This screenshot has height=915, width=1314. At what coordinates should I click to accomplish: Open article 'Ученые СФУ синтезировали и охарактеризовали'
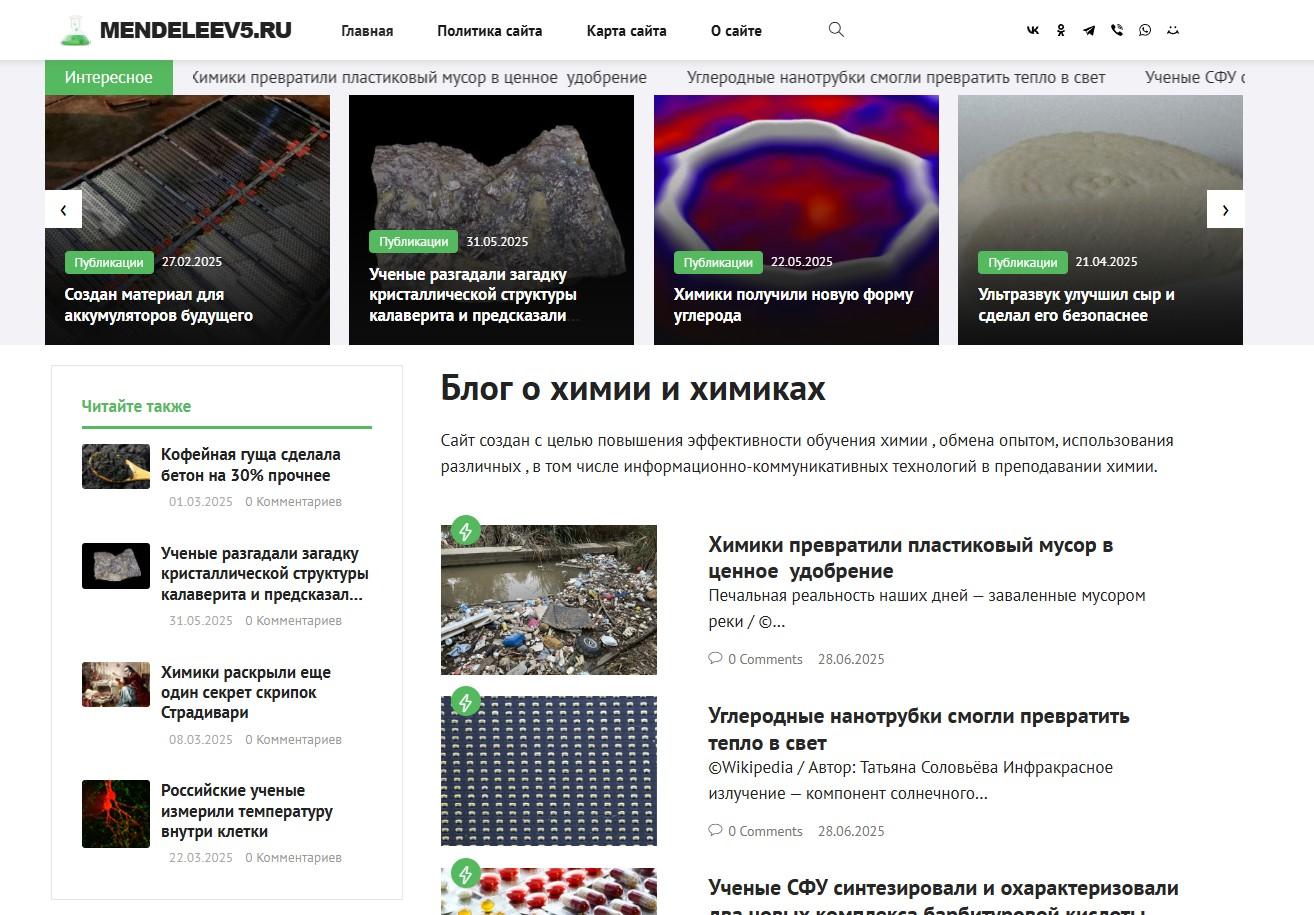[x=943, y=895]
